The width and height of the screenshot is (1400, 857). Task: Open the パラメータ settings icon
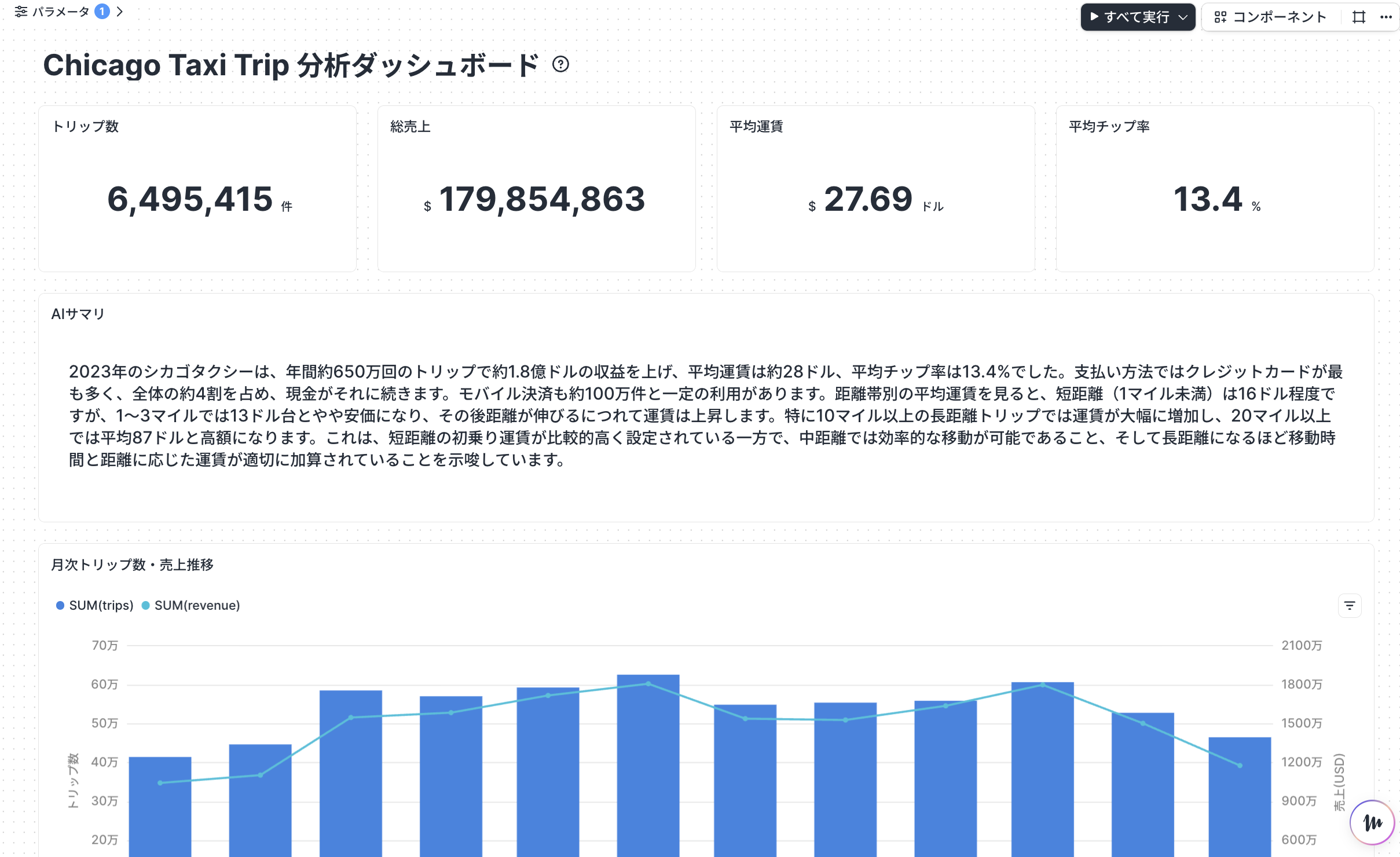point(21,12)
